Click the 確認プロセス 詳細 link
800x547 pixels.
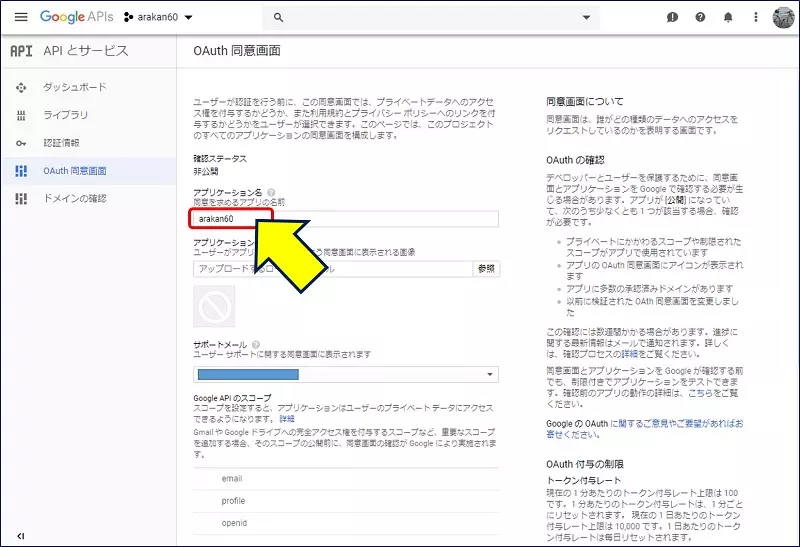click(630, 354)
